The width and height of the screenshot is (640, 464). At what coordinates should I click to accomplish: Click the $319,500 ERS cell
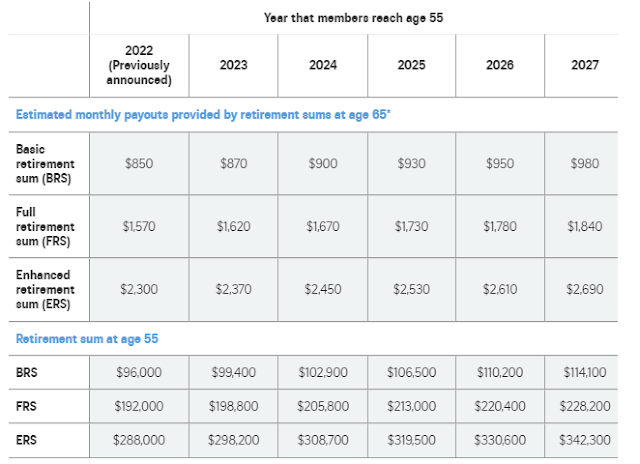(x=411, y=440)
